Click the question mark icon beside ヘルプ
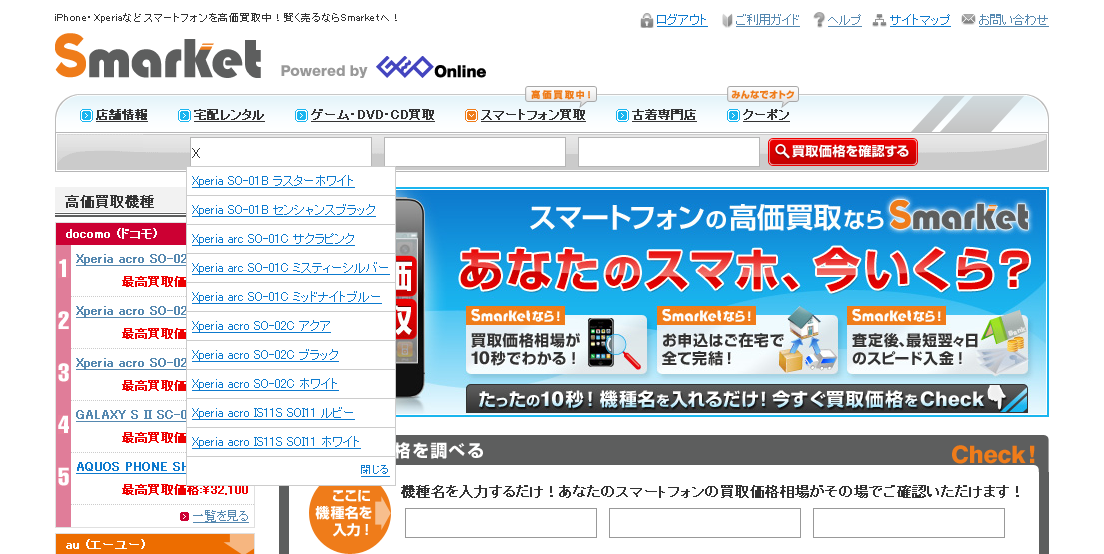This screenshot has width=1104, height=554. click(x=819, y=20)
